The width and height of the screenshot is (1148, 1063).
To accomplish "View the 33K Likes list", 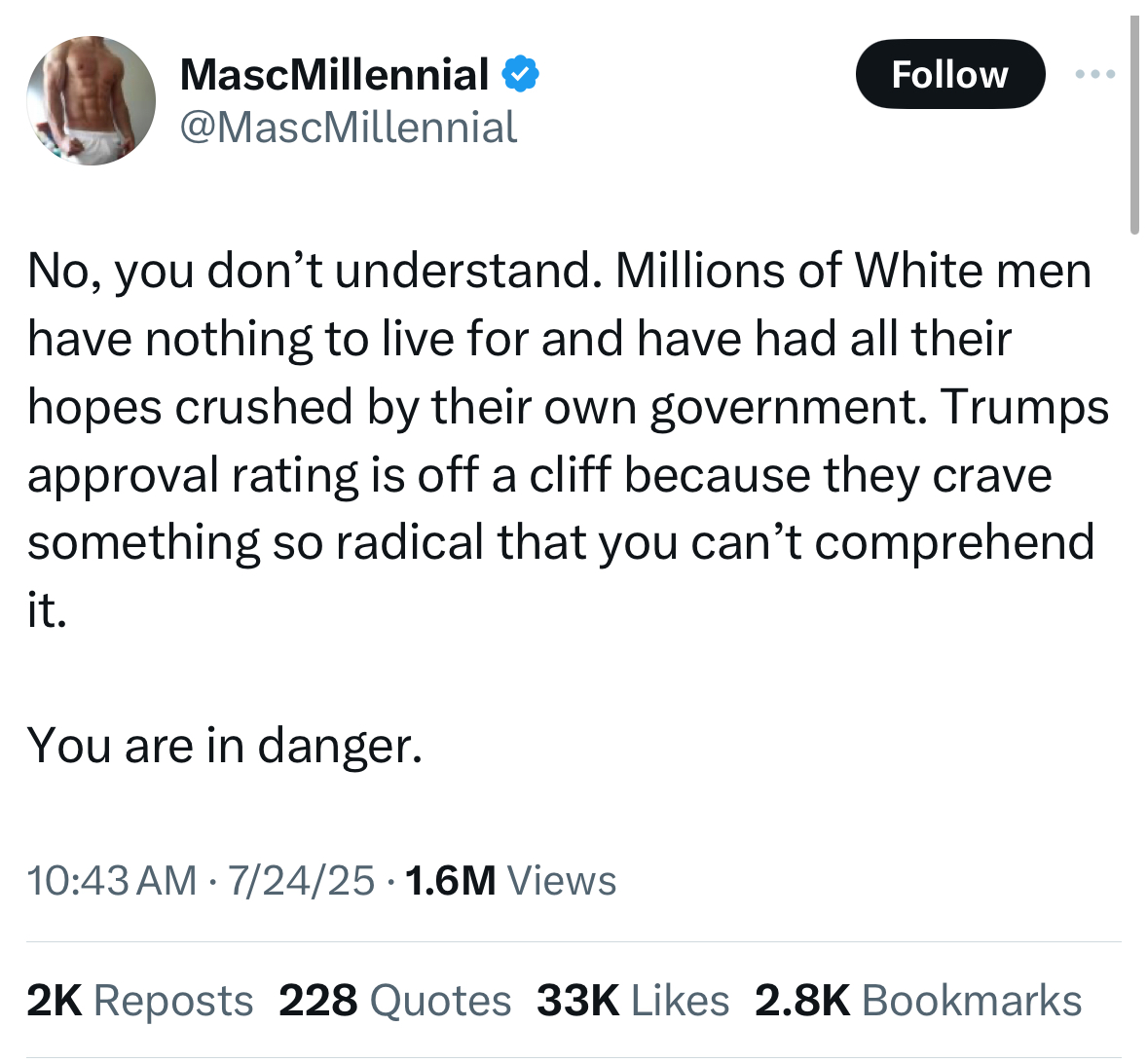I will [x=633, y=1000].
